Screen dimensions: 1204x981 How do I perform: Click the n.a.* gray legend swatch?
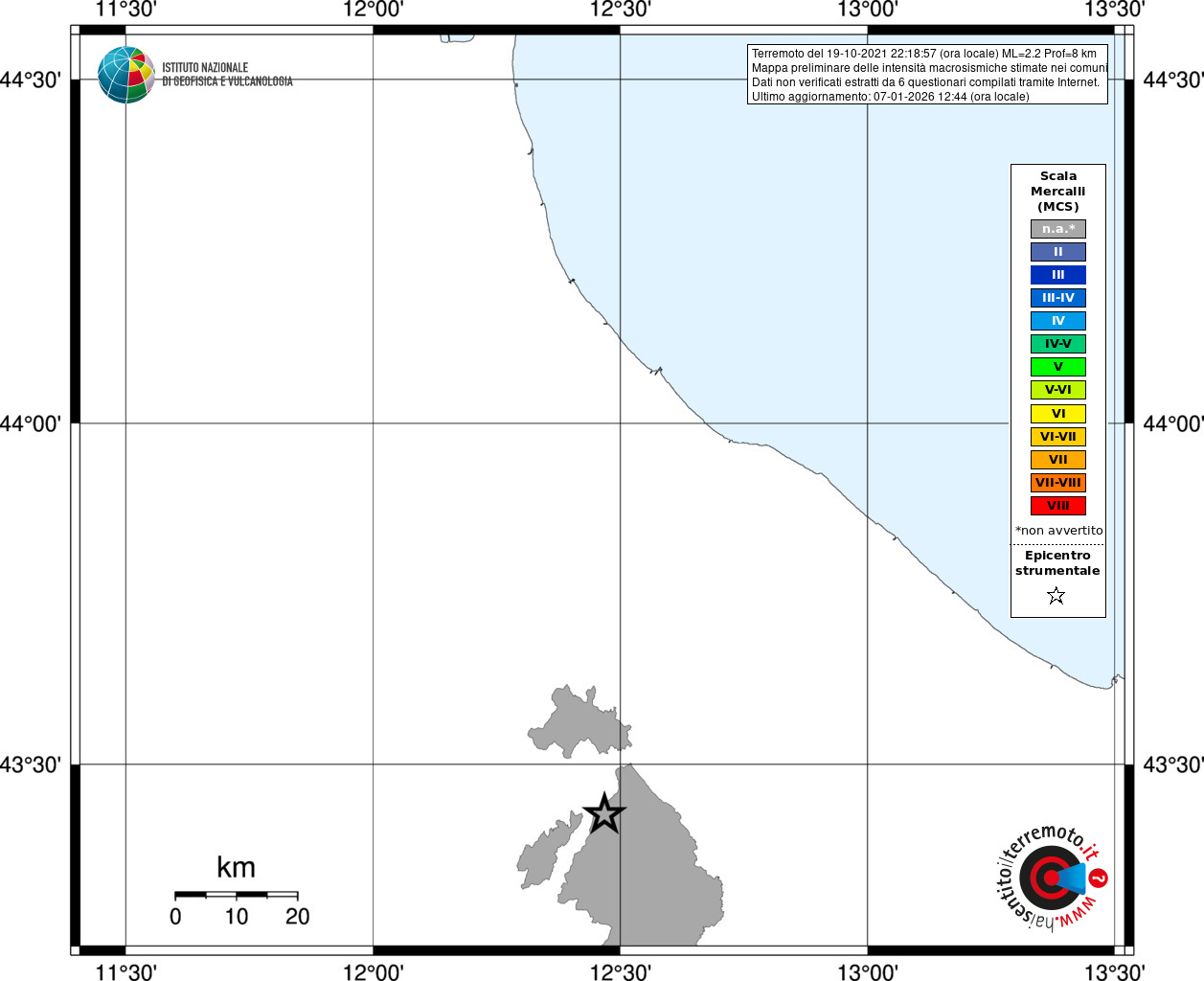click(1058, 229)
